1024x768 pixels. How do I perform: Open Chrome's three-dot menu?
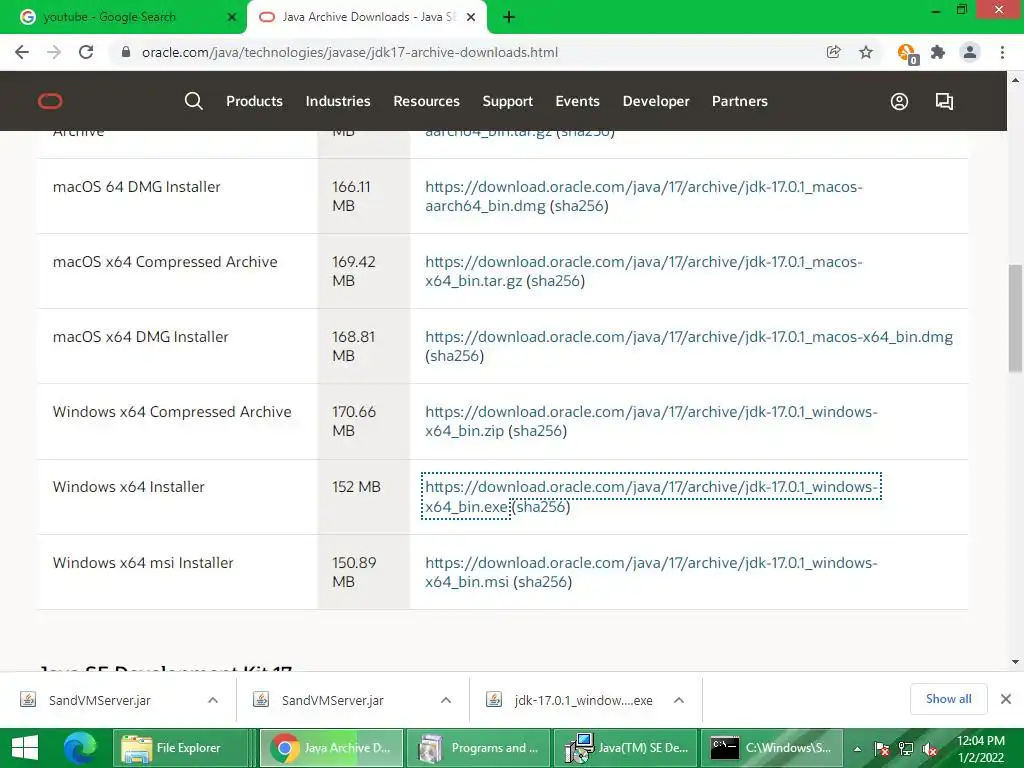tap(1002, 52)
